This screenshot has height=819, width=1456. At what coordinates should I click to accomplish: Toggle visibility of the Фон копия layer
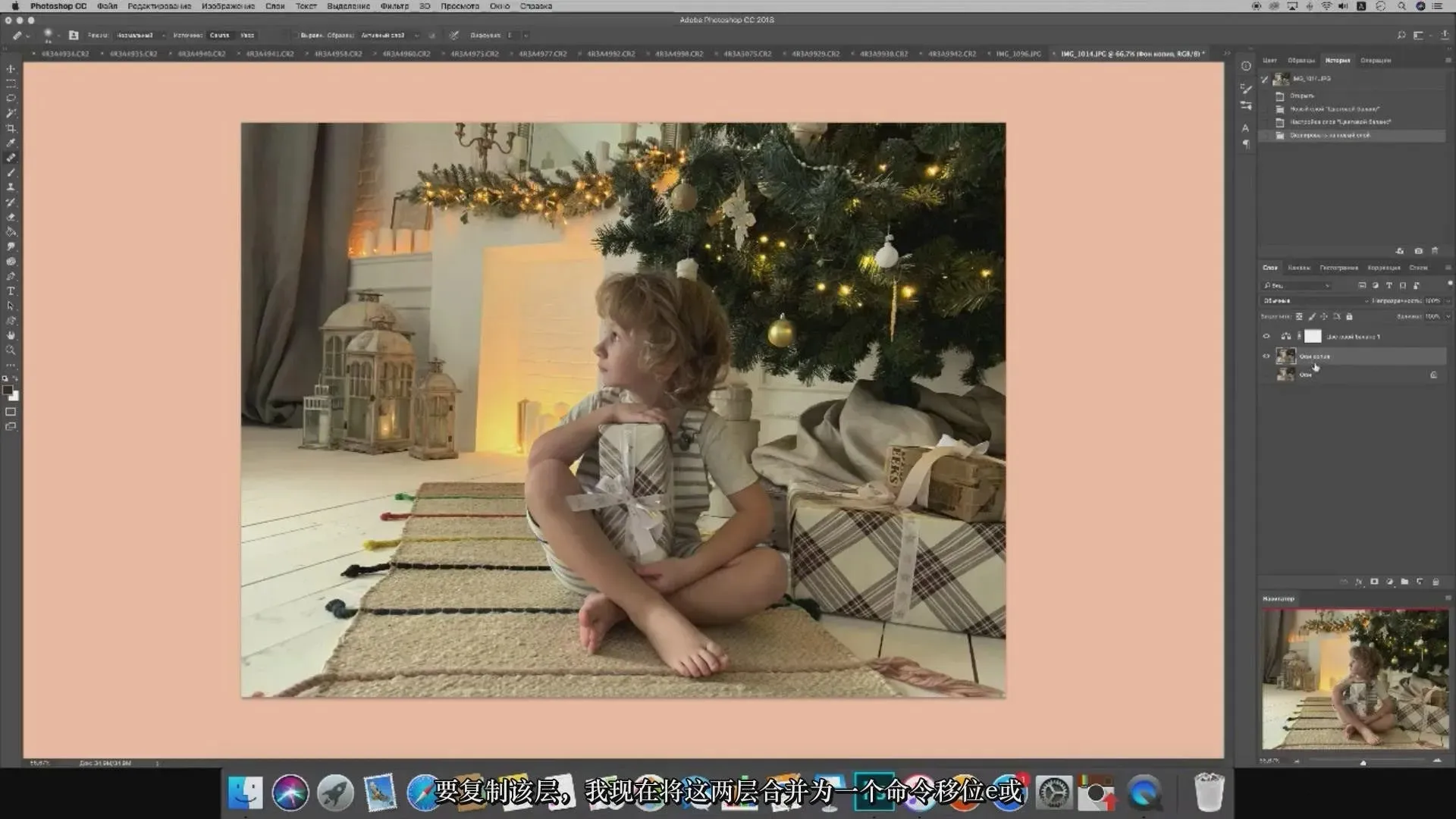click(1266, 356)
